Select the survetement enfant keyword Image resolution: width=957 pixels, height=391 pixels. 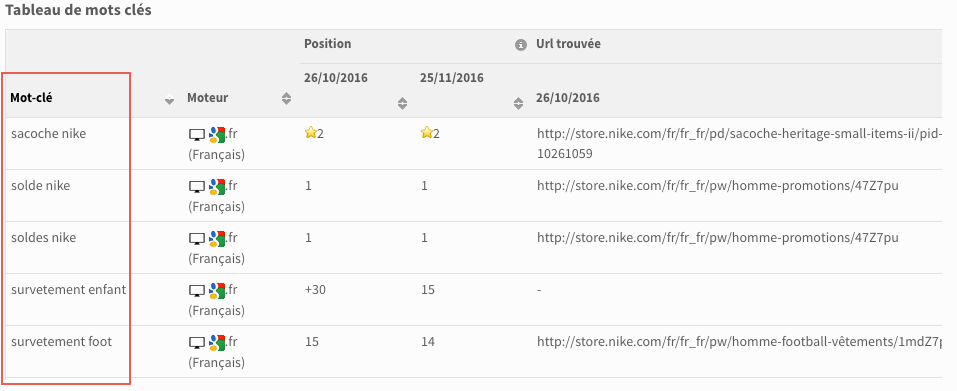tap(68, 290)
